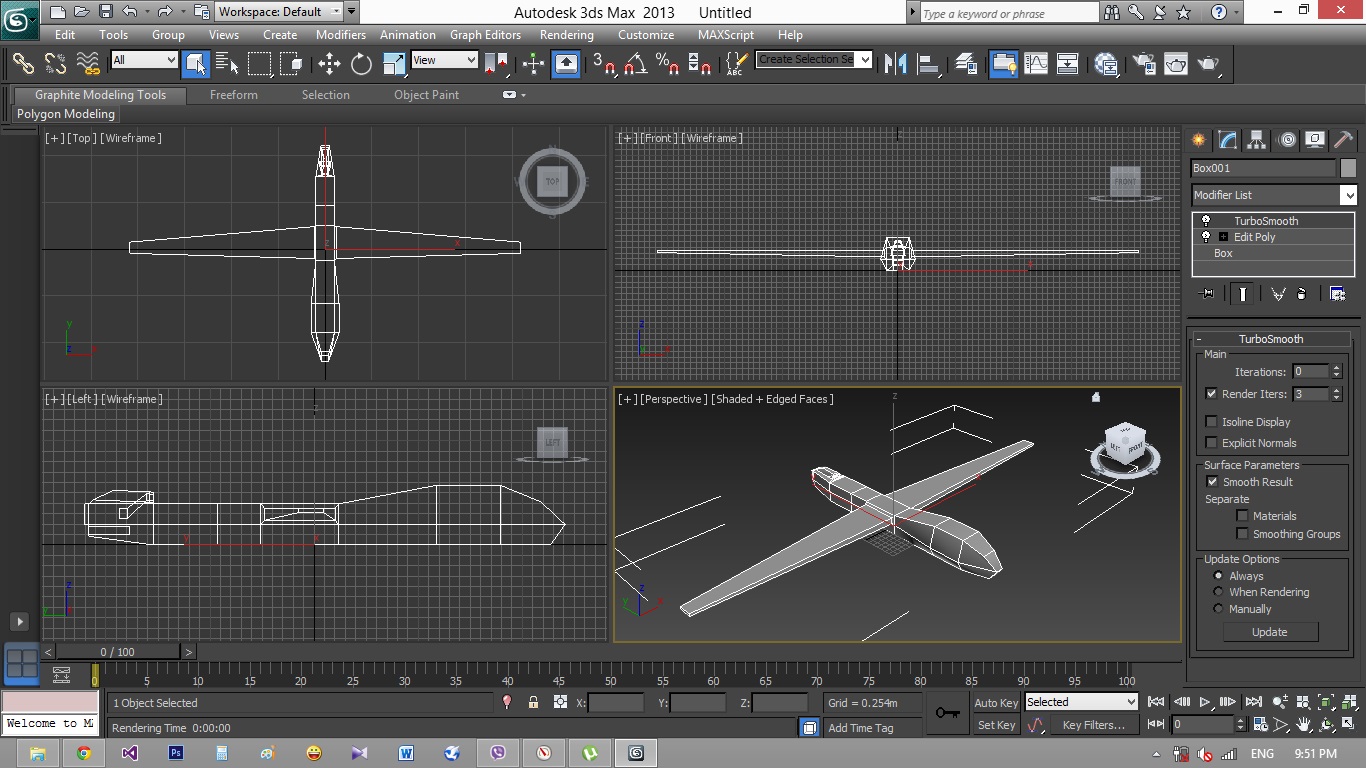Open the Graph Editors menu
Viewport: 1366px width, 768px height.
[485, 34]
